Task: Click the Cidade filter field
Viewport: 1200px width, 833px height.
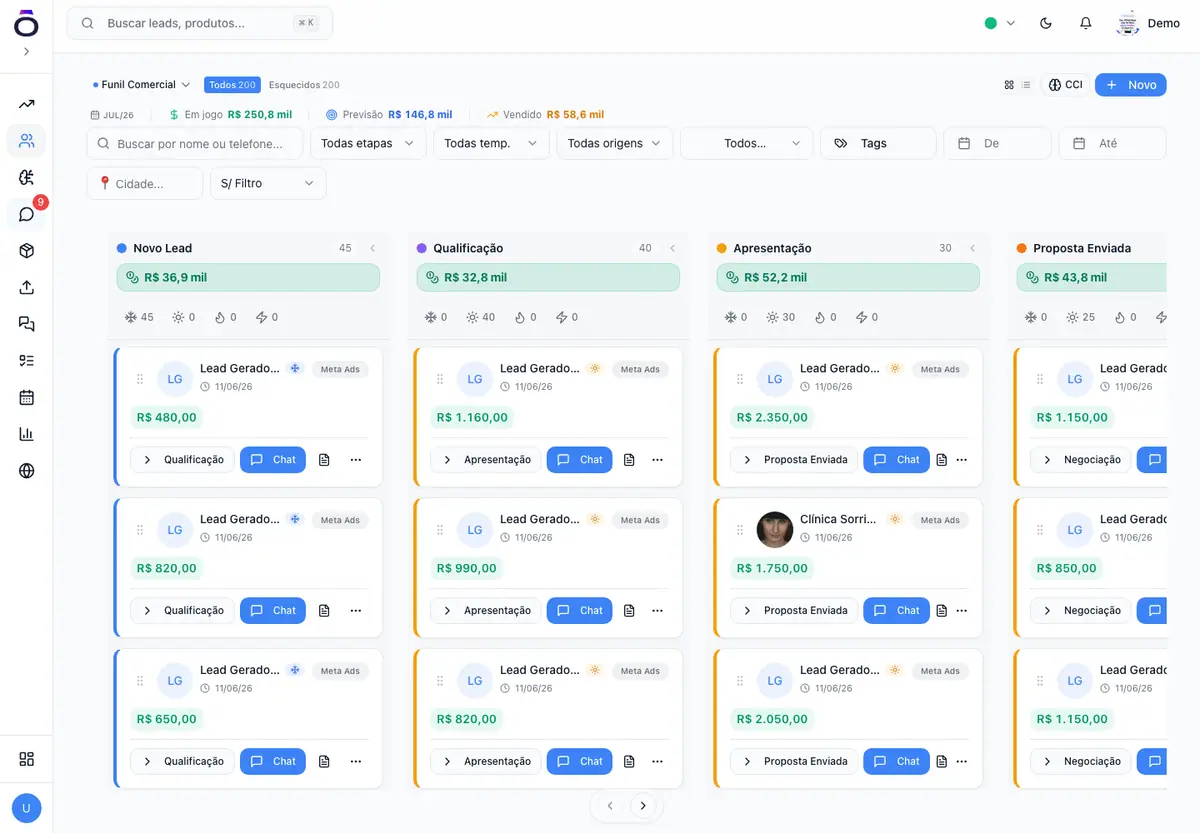Action: click(x=144, y=183)
